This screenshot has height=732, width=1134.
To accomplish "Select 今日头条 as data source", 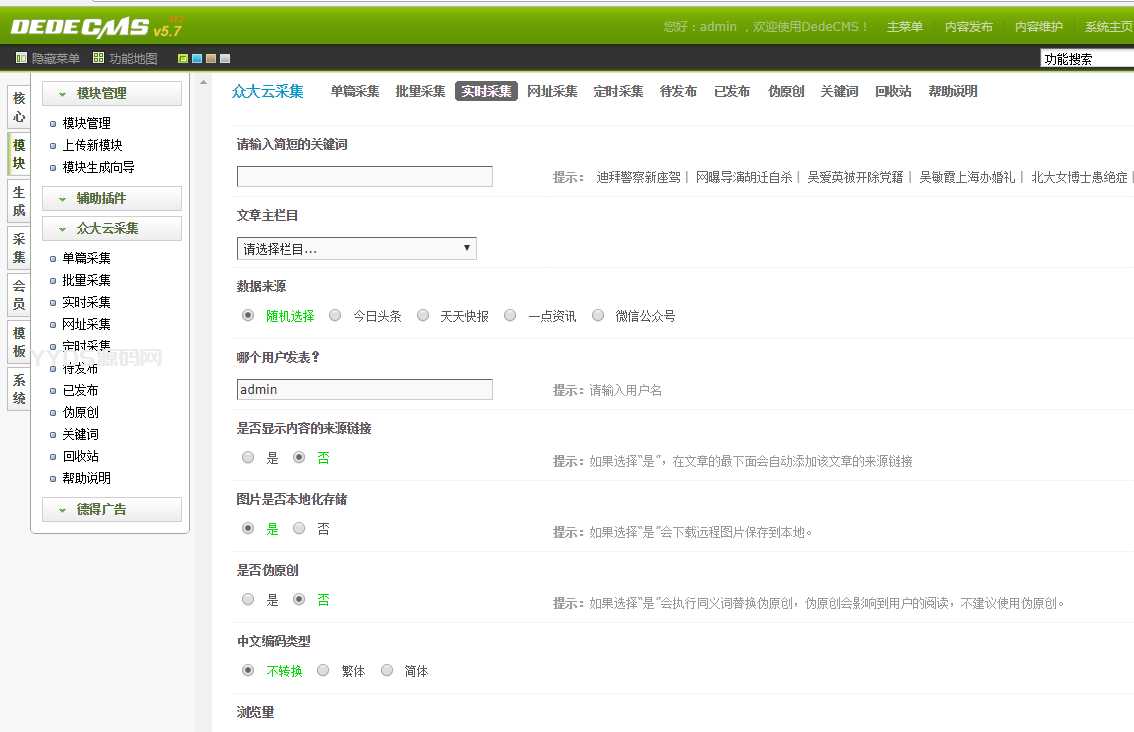I will [335, 316].
